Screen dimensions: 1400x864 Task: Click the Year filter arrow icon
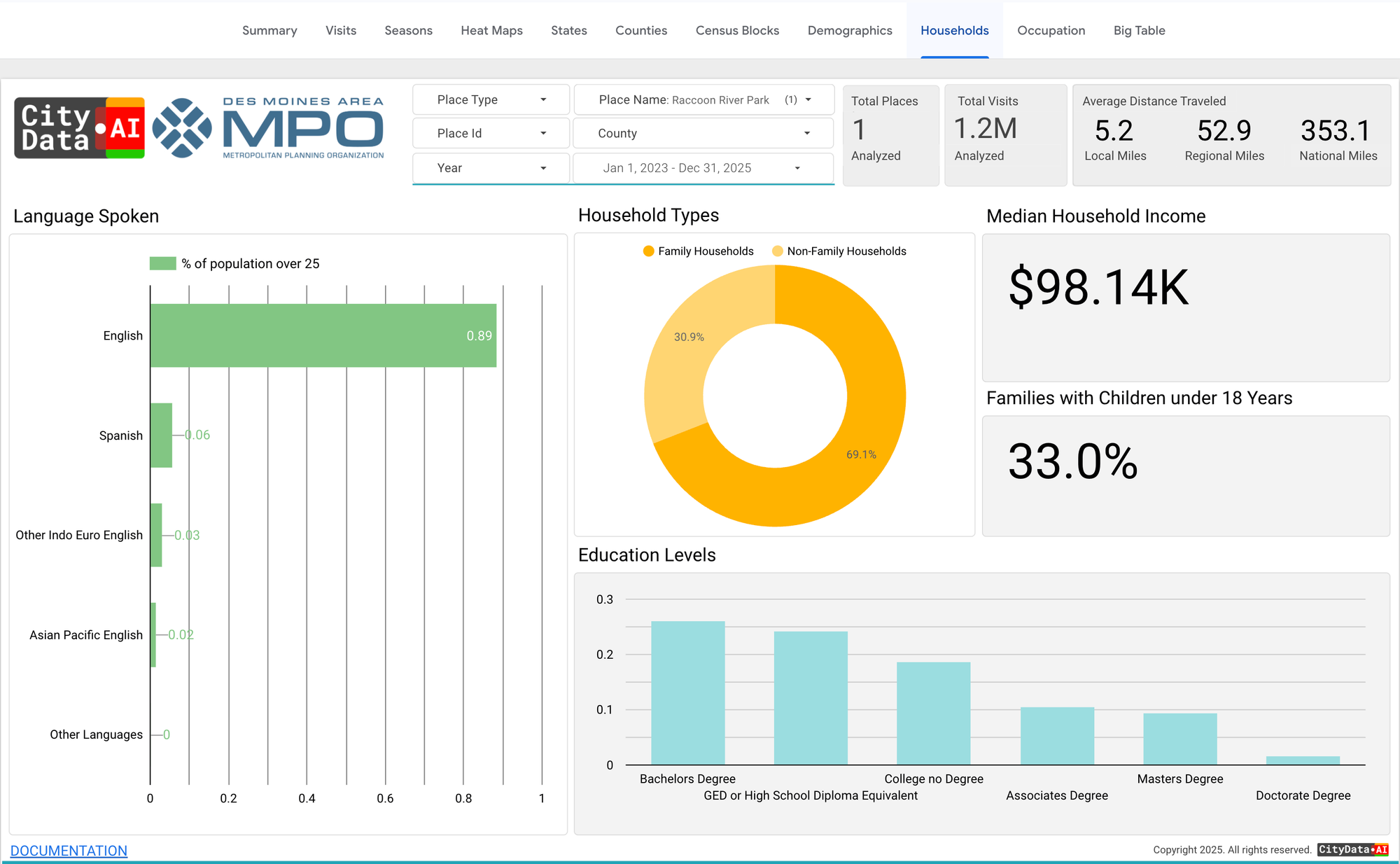click(x=543, y=168)
